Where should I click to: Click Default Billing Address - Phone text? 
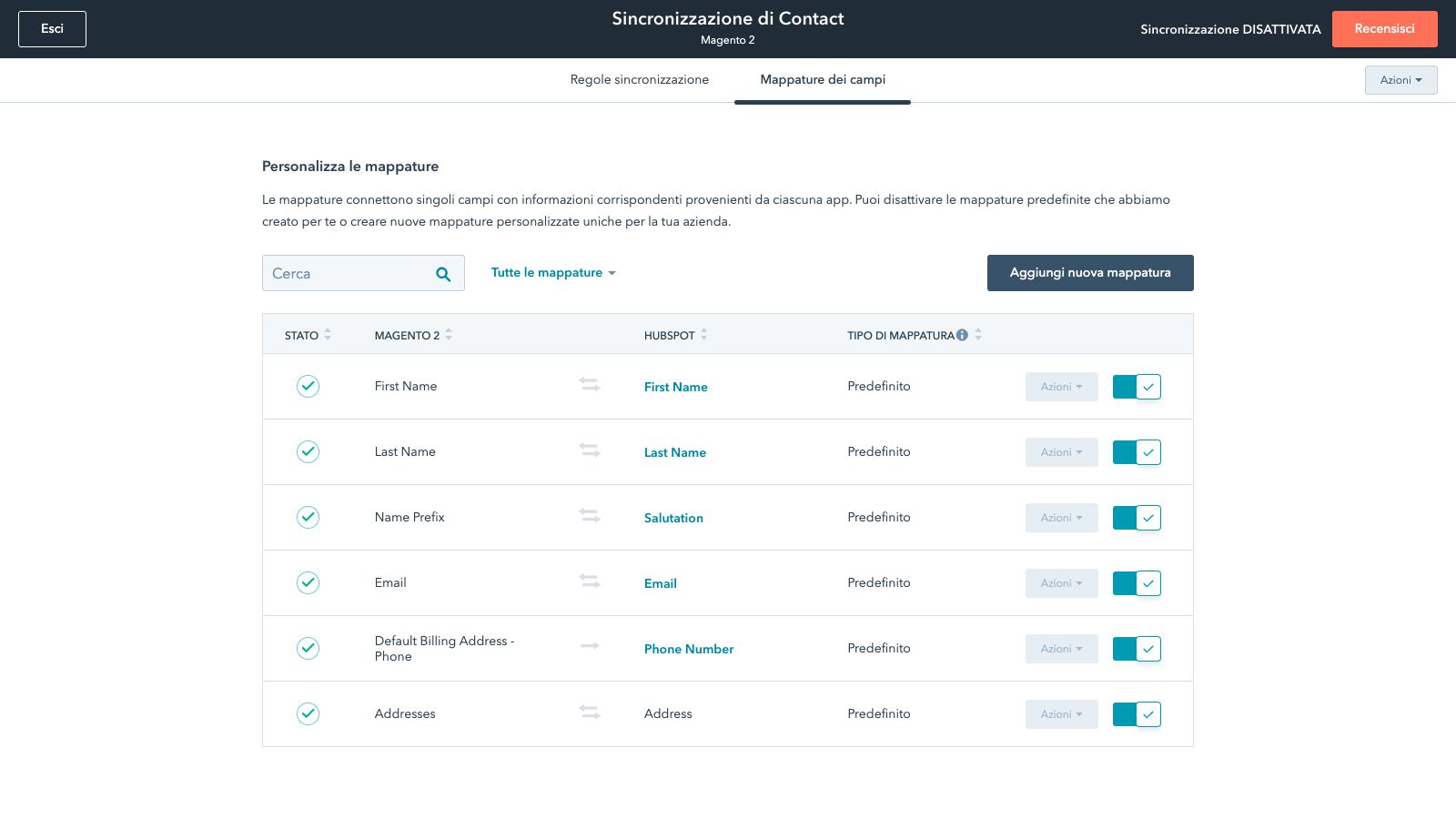pyautogui.click(x=445, y=648)
